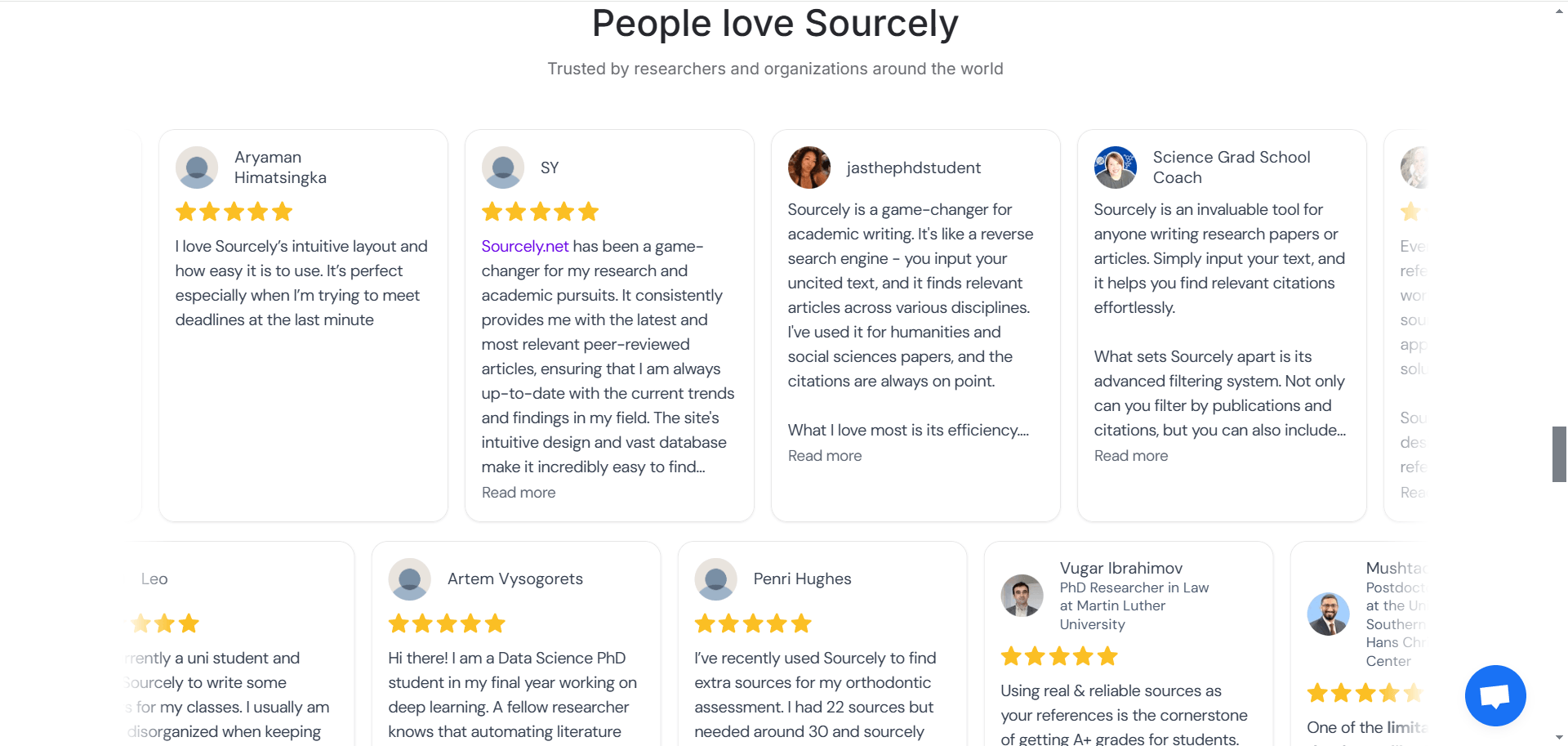Image resolution: width=1568 pixels, height=746 pixels.
Task: Click Vugar Ibrahimov's five-star rating
Action: pyautogui.click(x=1059, y=656)
